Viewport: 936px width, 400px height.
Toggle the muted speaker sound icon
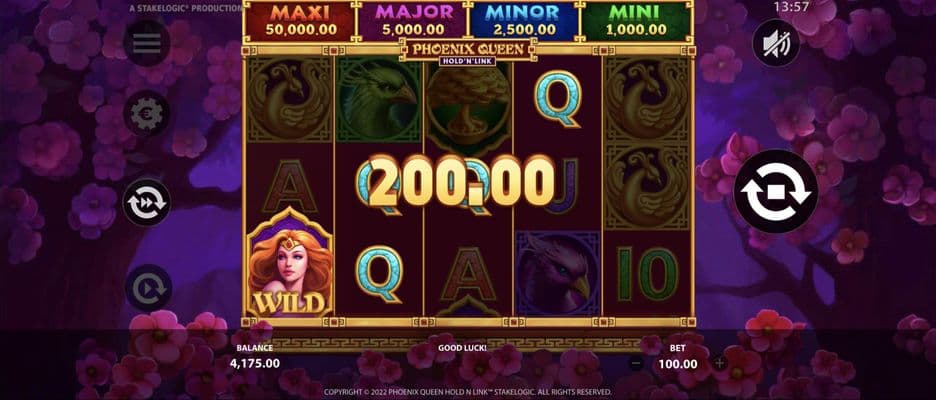pyautogui.click(x=775, y=43)
